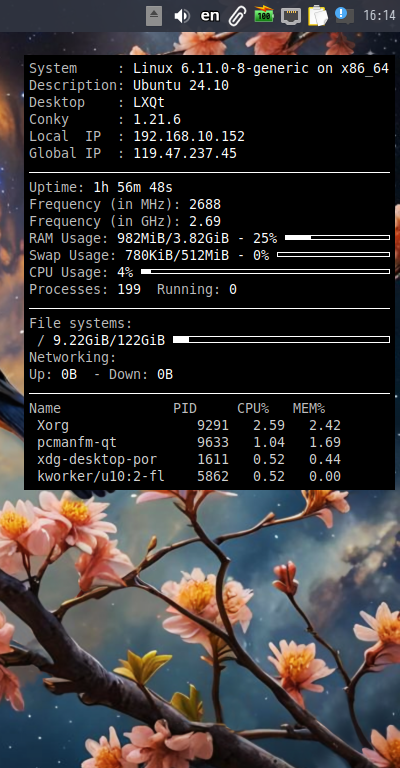This screenshot has width=400, height=768.
Task: Select the disk usage text '9.22GiB/122GiB'
Action: [109, 340]
